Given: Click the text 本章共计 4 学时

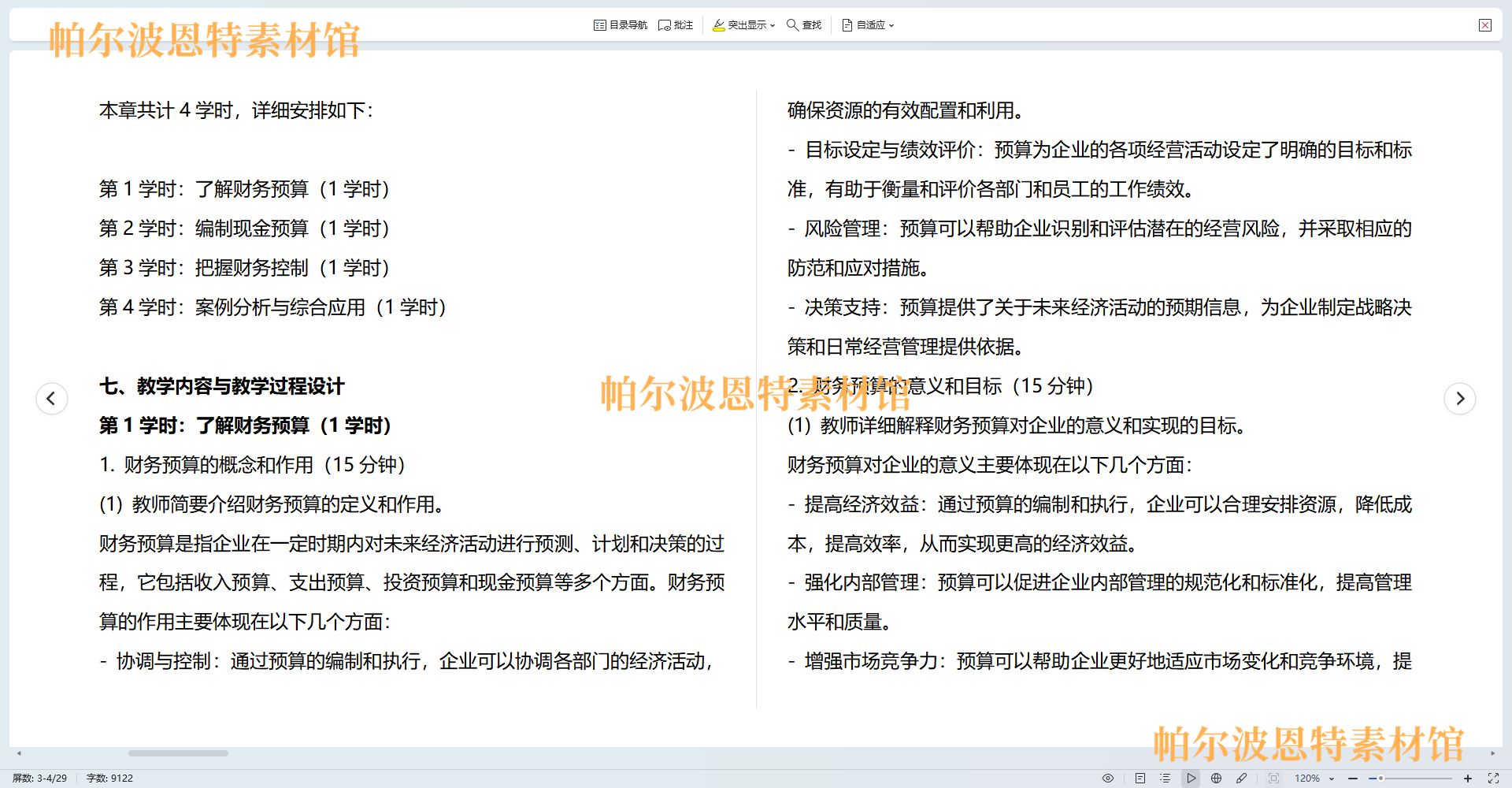Looking at the screenshot, I should (166, 110).
